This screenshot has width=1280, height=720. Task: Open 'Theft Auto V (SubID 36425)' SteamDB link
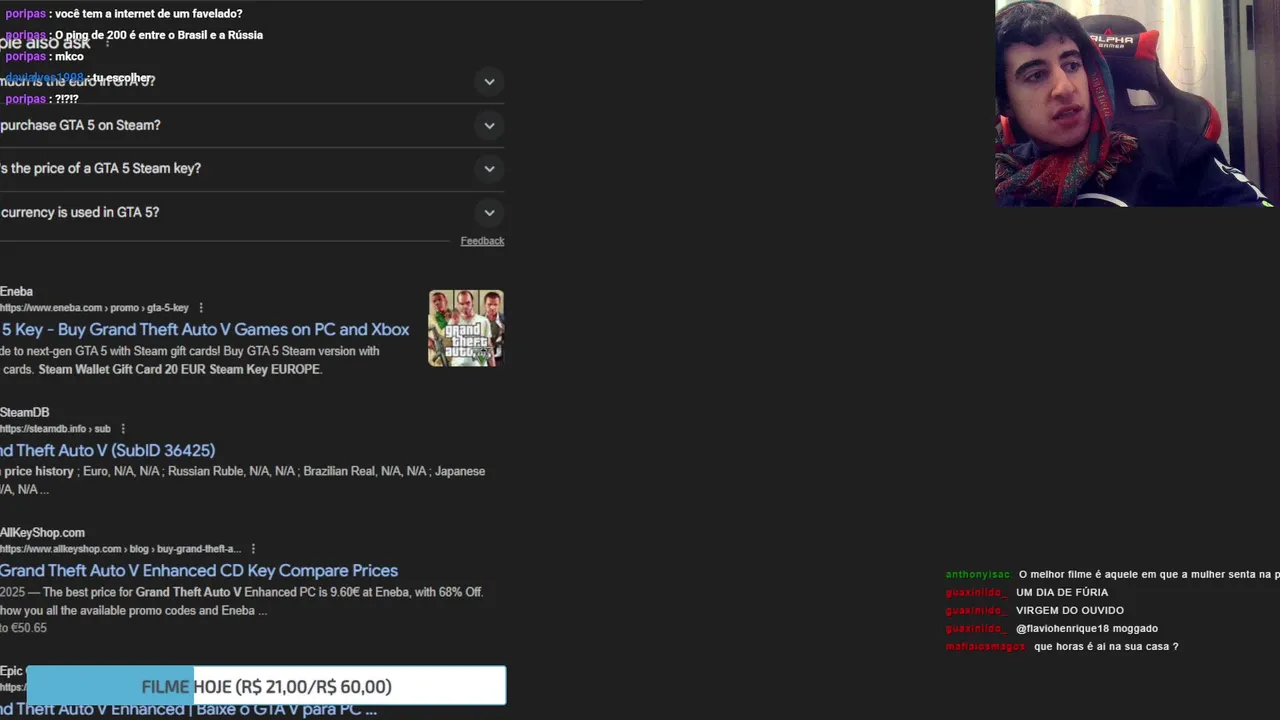tap(107, 451)
